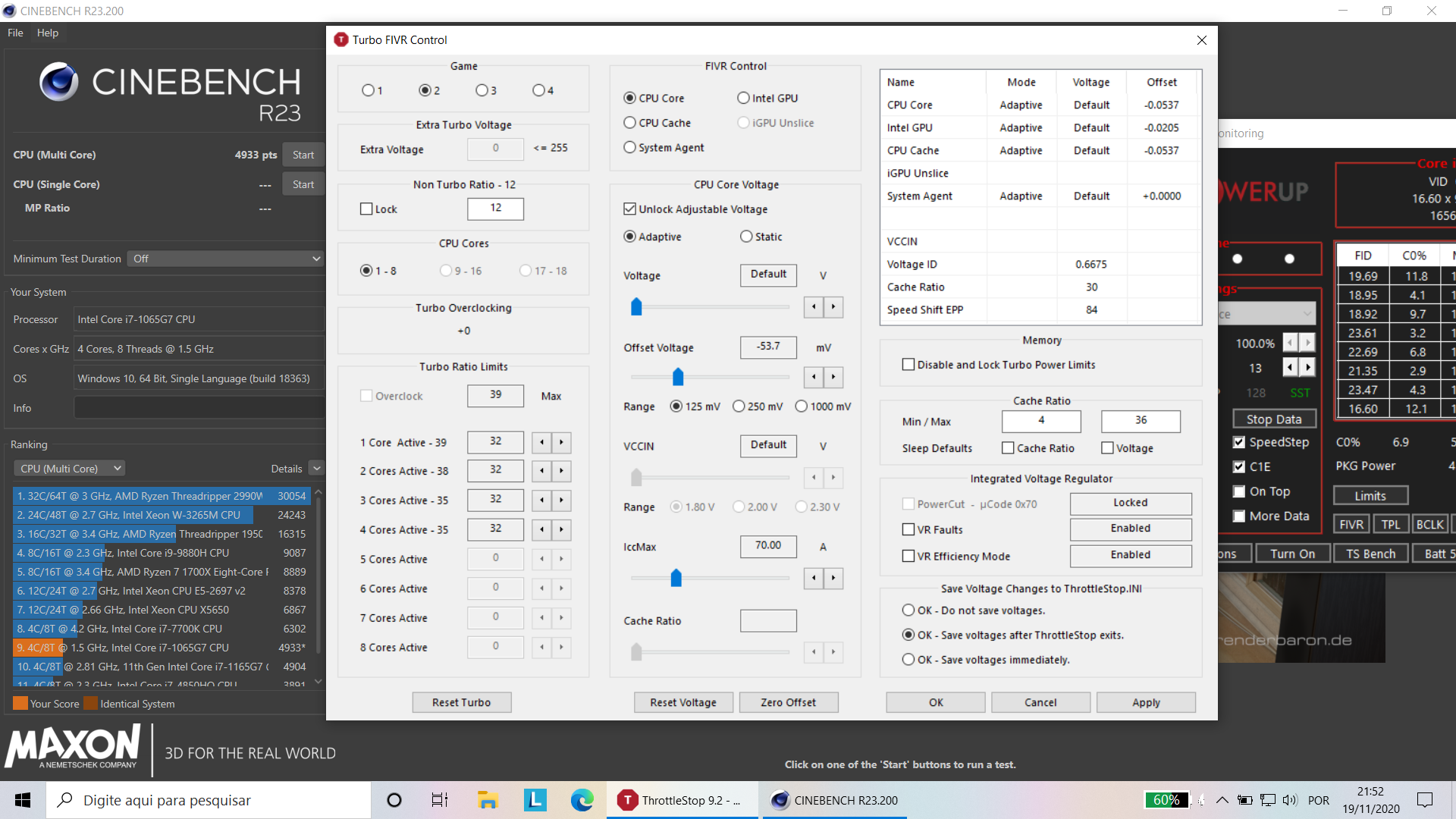Launch Microsoft Edge from taskbar

tap(582, 800)
